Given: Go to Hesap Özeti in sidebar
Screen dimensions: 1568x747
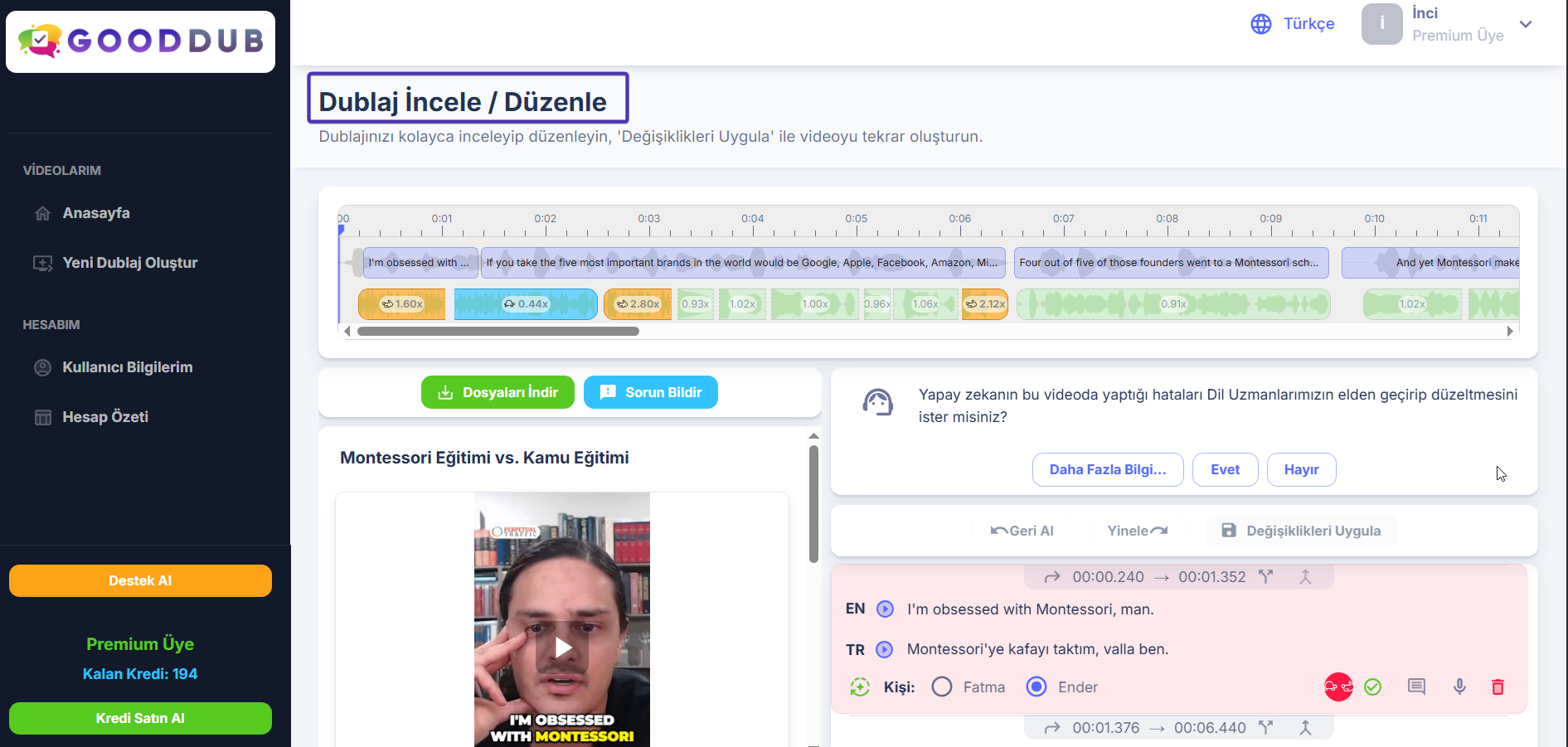Looking at the screenshot, I should [105, 417].
